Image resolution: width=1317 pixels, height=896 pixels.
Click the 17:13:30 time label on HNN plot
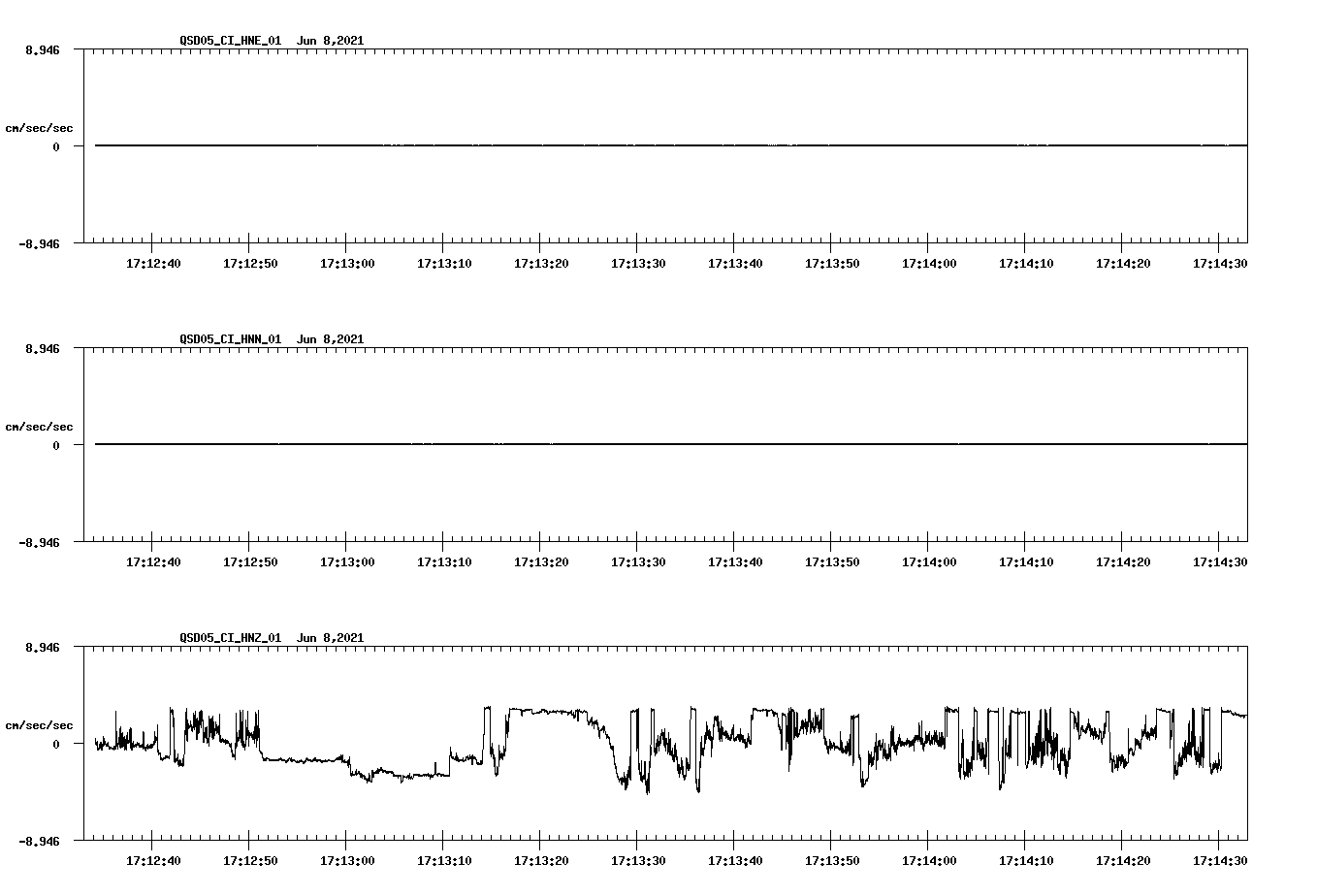coord(638,562)
